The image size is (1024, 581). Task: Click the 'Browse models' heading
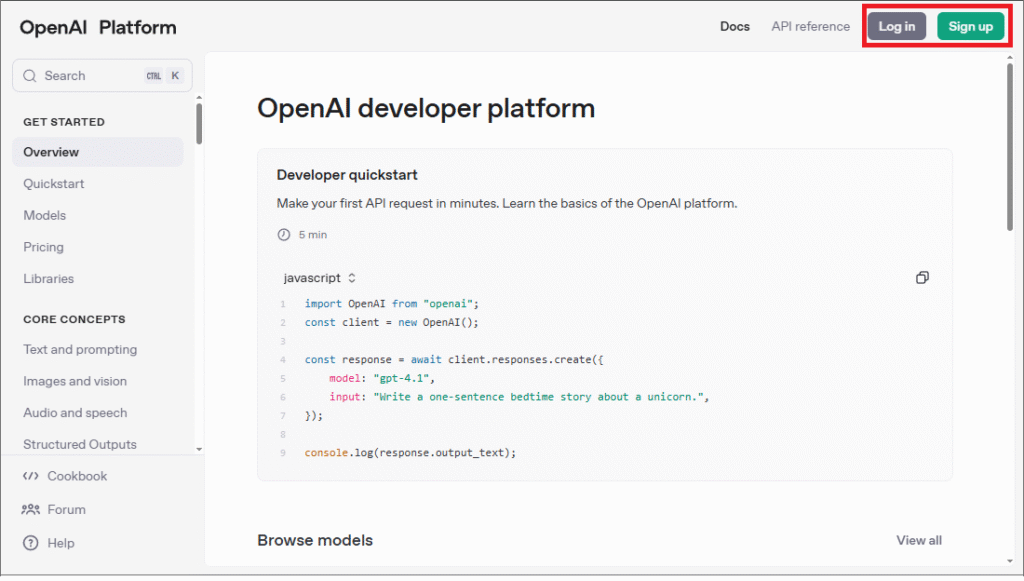[315, 541]
